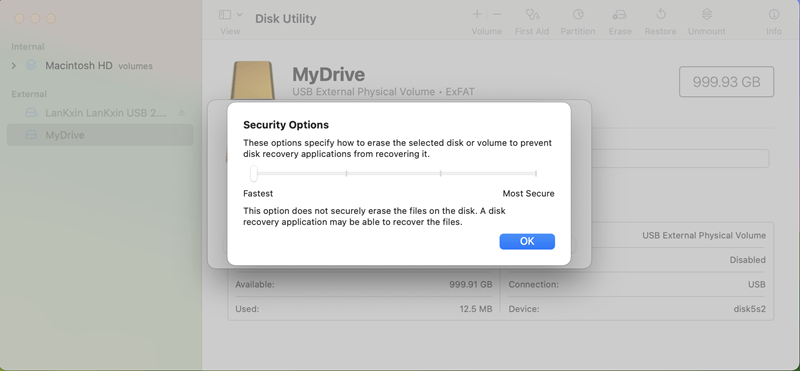Click the add Volume plus icon

click(477, 14)
